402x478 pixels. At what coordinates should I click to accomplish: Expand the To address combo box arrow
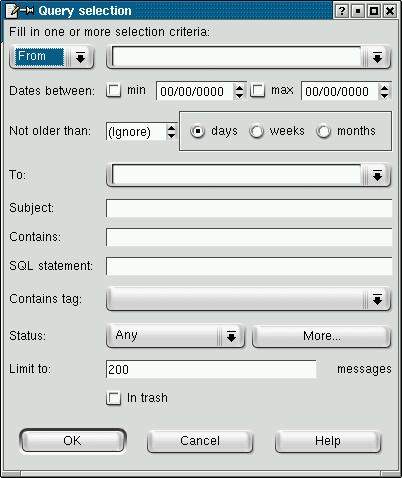pyautogui.click(x=377, y=175)
